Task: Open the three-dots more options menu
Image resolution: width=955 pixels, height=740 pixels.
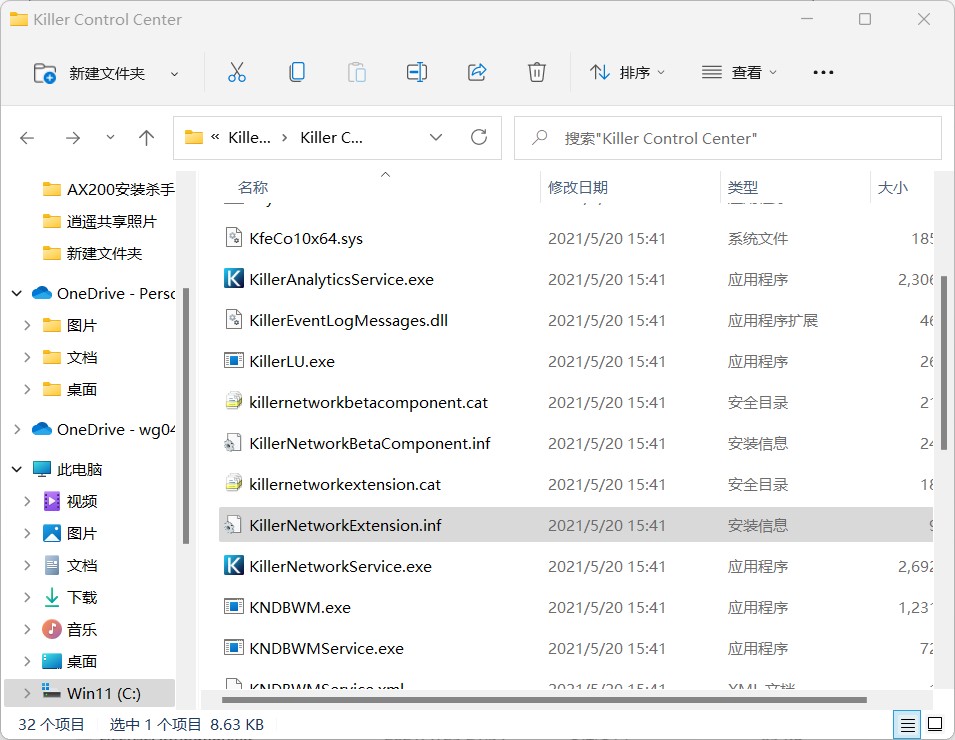Action: 823,72
